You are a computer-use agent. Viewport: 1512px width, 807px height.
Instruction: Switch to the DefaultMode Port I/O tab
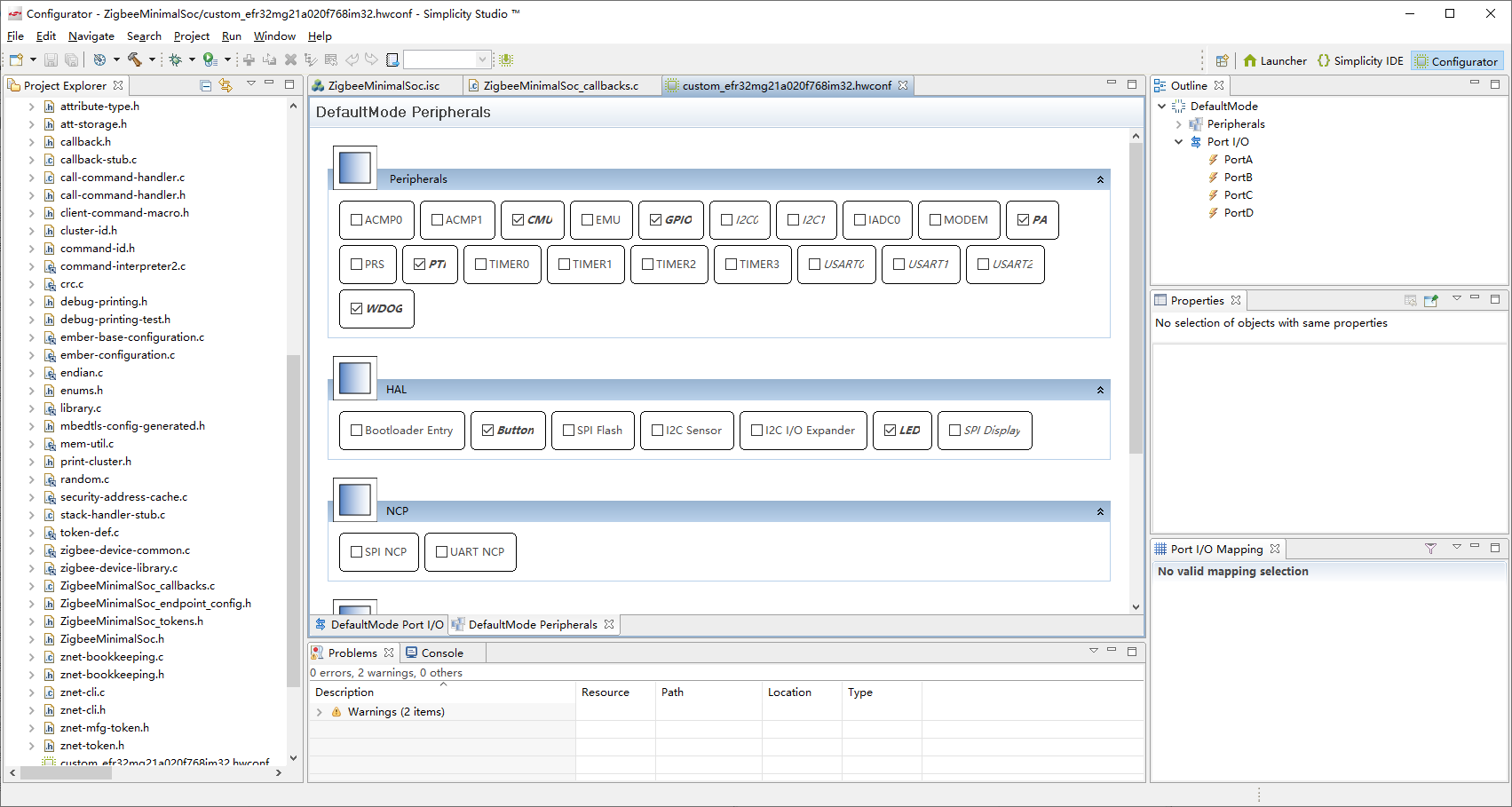[x=379, y=624]
